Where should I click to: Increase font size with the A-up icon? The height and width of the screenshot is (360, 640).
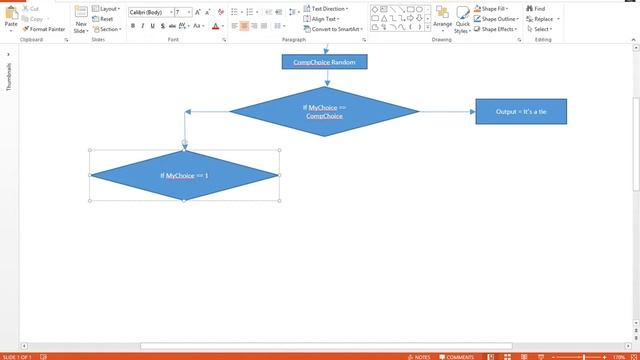click(x=198, y=12)
